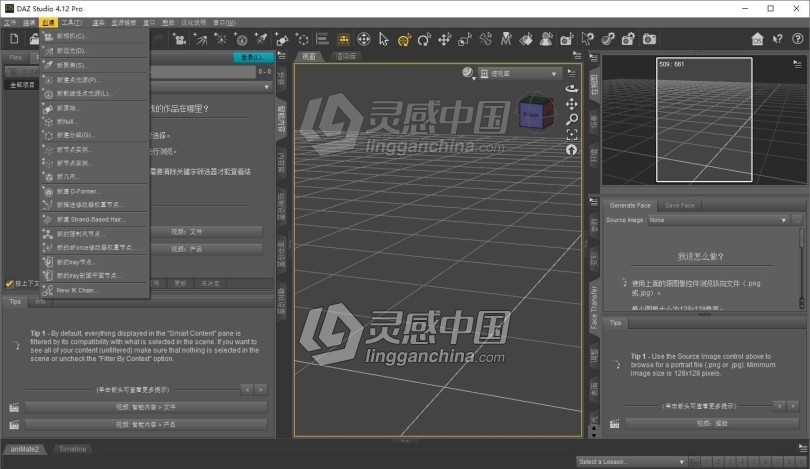Click the yellow grid toolbar icon

[343, 39]
